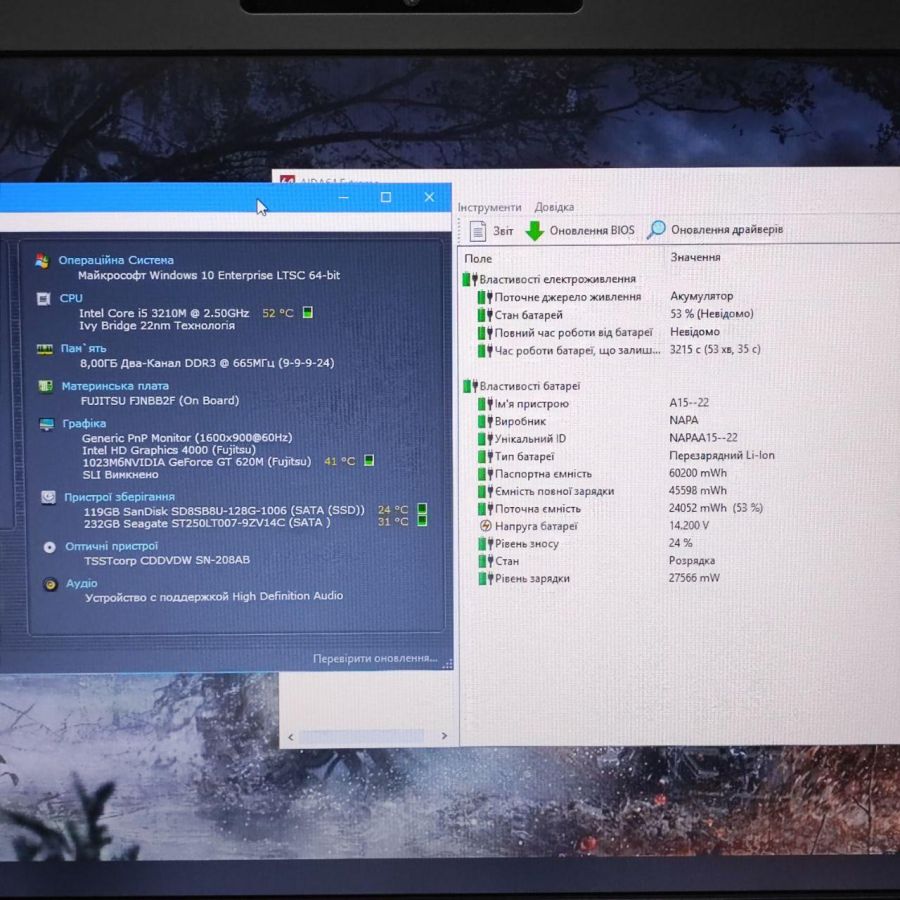Click the Поле column header
This screenshot has width=900, height=900.
[478, 258]
